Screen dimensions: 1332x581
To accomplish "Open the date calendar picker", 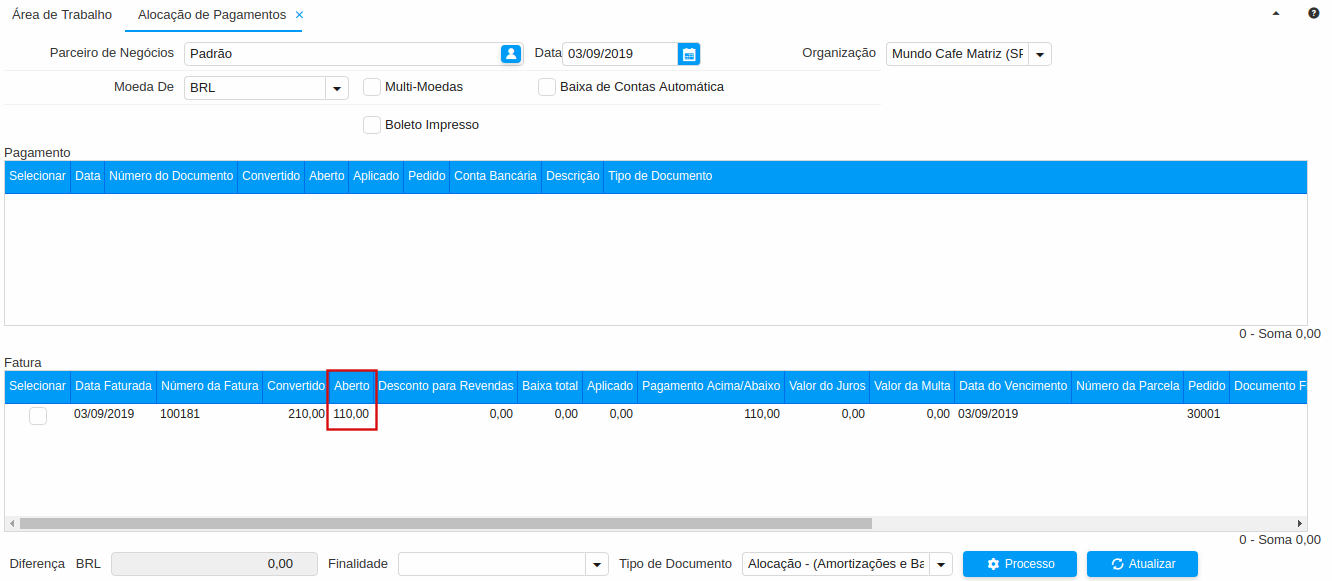I will point(688,54).
